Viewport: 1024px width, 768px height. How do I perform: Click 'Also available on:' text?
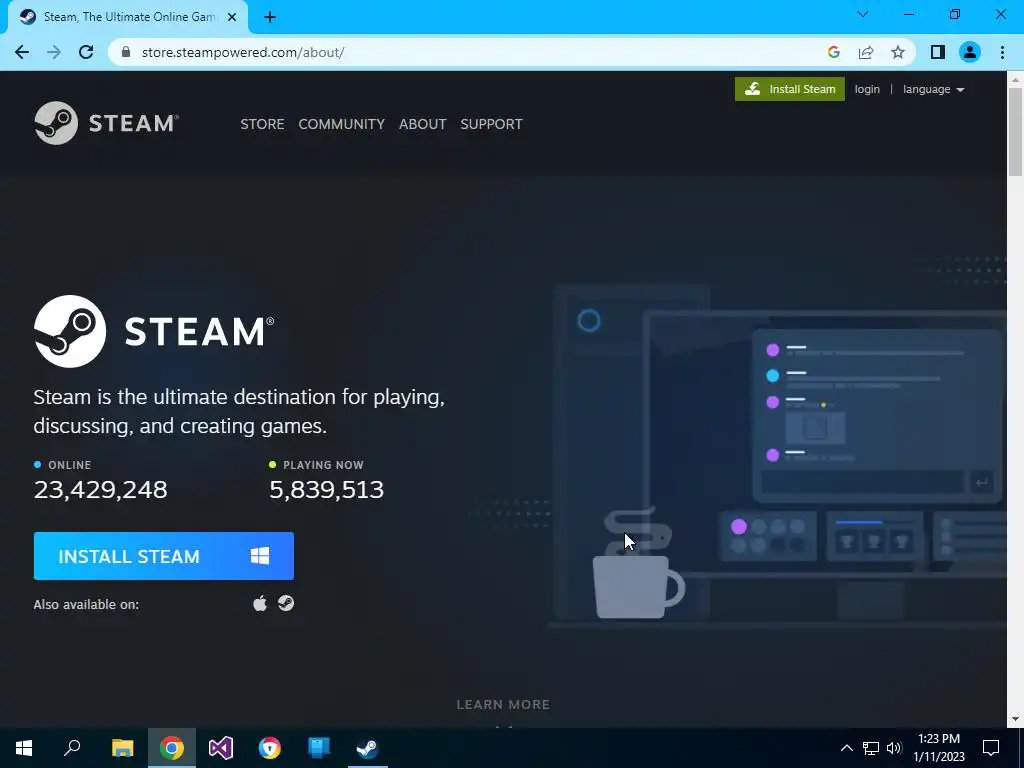click(86, 604)
